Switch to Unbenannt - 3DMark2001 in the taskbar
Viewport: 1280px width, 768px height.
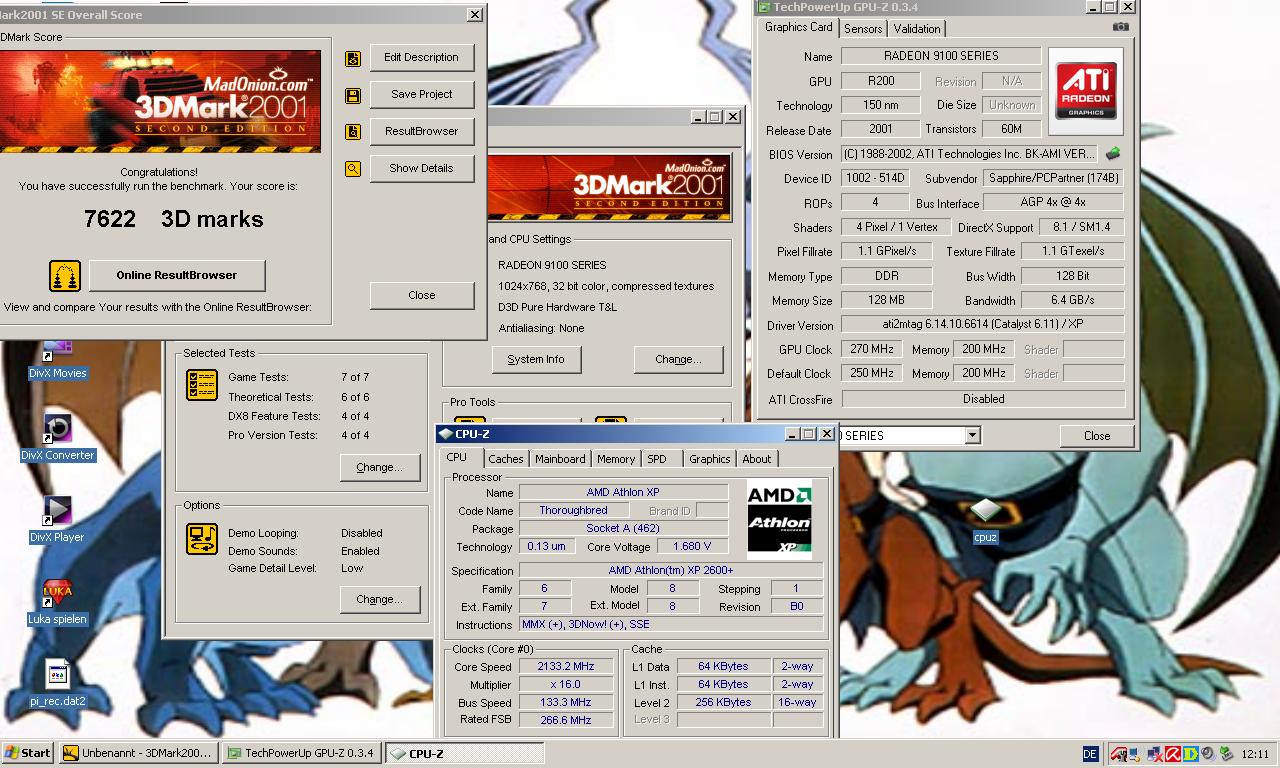pyautogui.click(x=138, y=754)
